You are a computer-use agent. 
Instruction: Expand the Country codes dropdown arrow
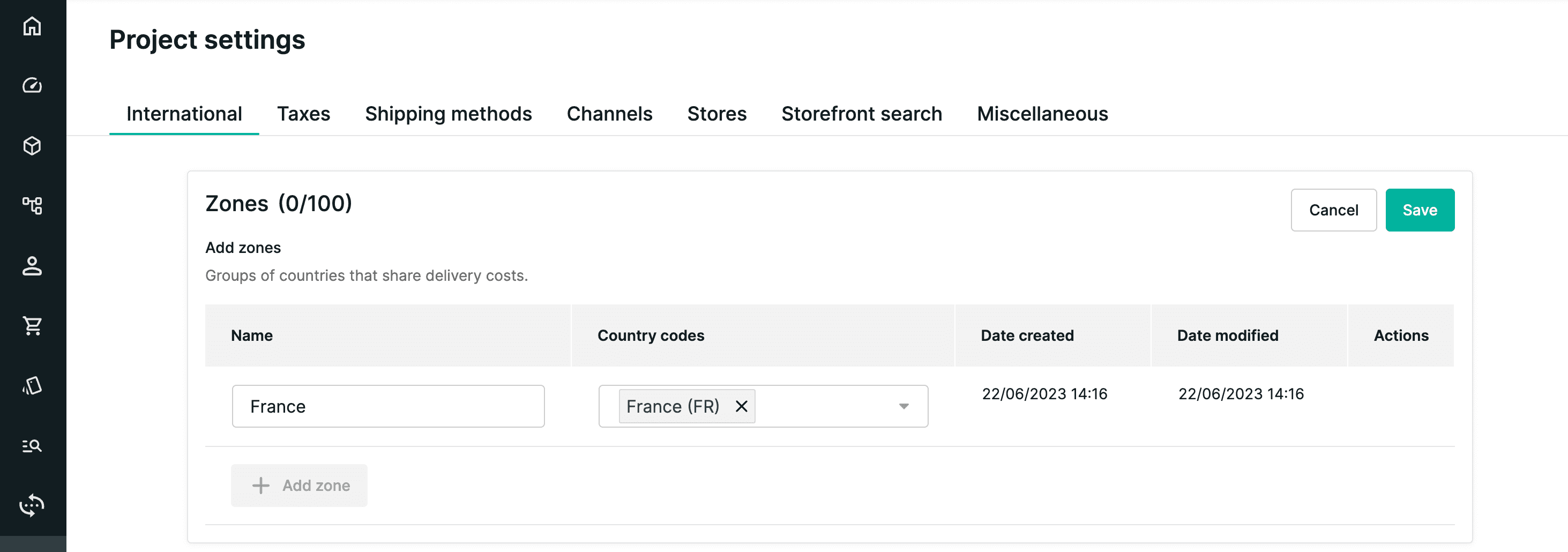904,406
